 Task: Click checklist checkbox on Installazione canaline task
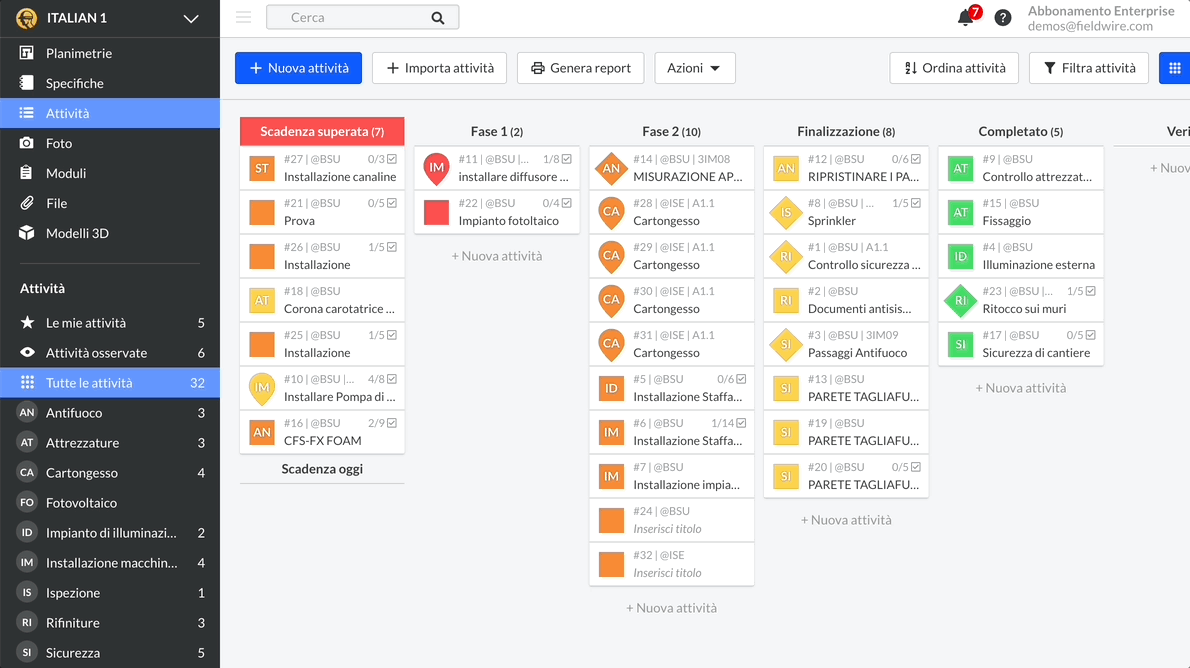(392, 159)
